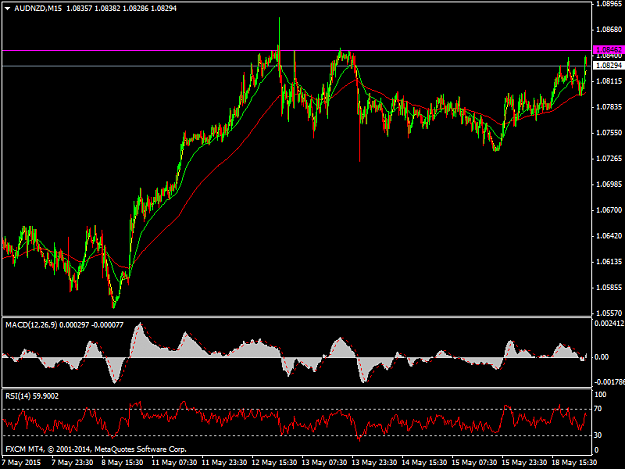Click the 11 May 07:30 time label
Viewport: 625px width, 469px height.
[x=174, y=463]
